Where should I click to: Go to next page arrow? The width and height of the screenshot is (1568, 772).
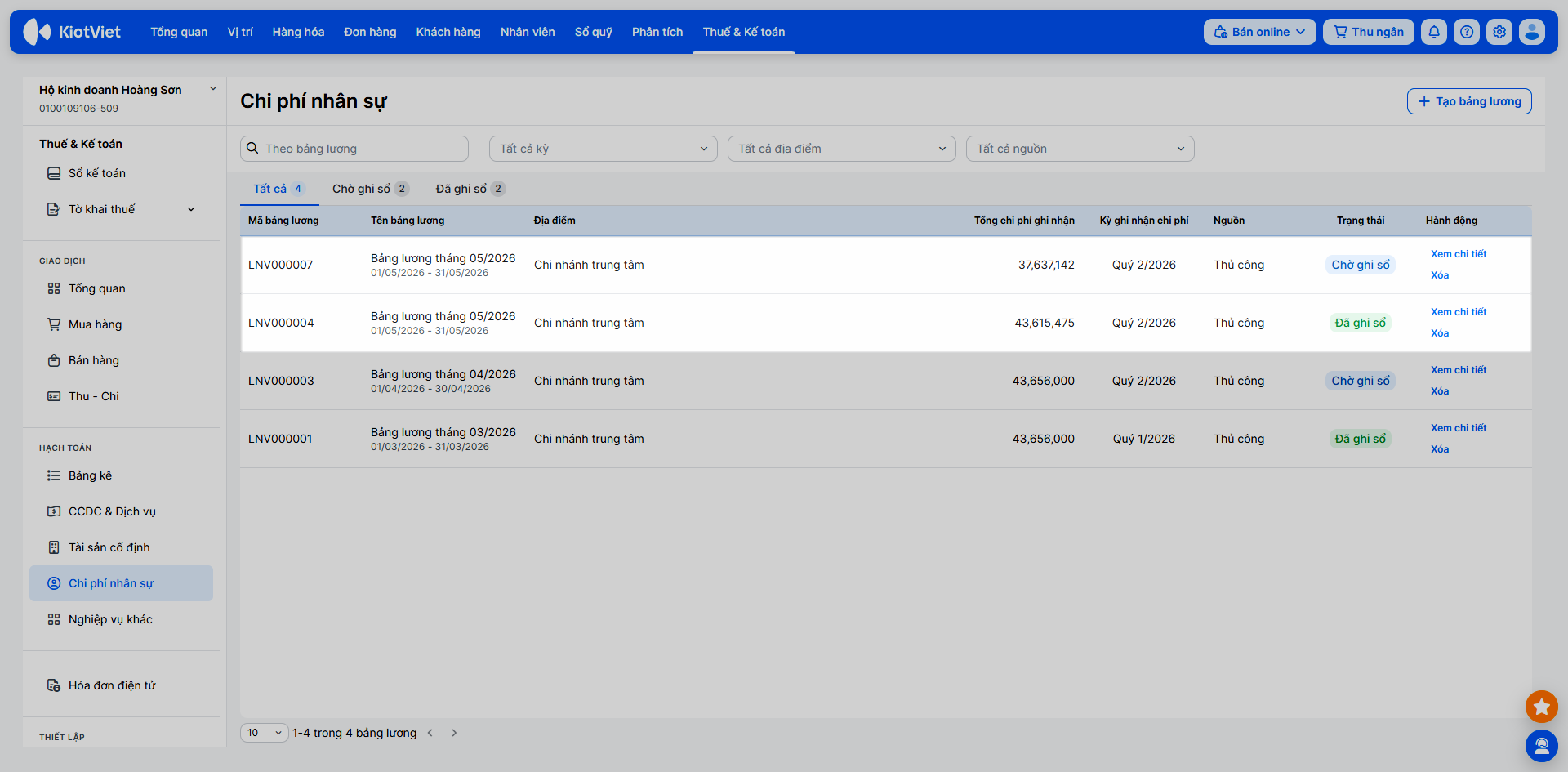(x=454, y=733)
